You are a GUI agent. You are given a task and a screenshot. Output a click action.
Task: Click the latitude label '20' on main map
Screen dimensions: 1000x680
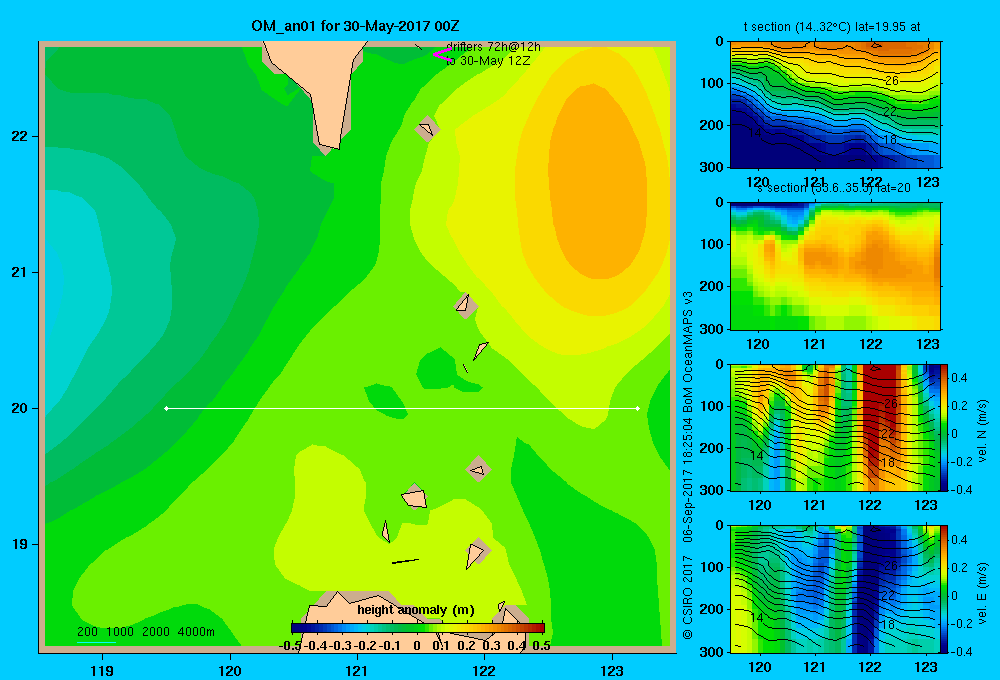coord(19,408)
